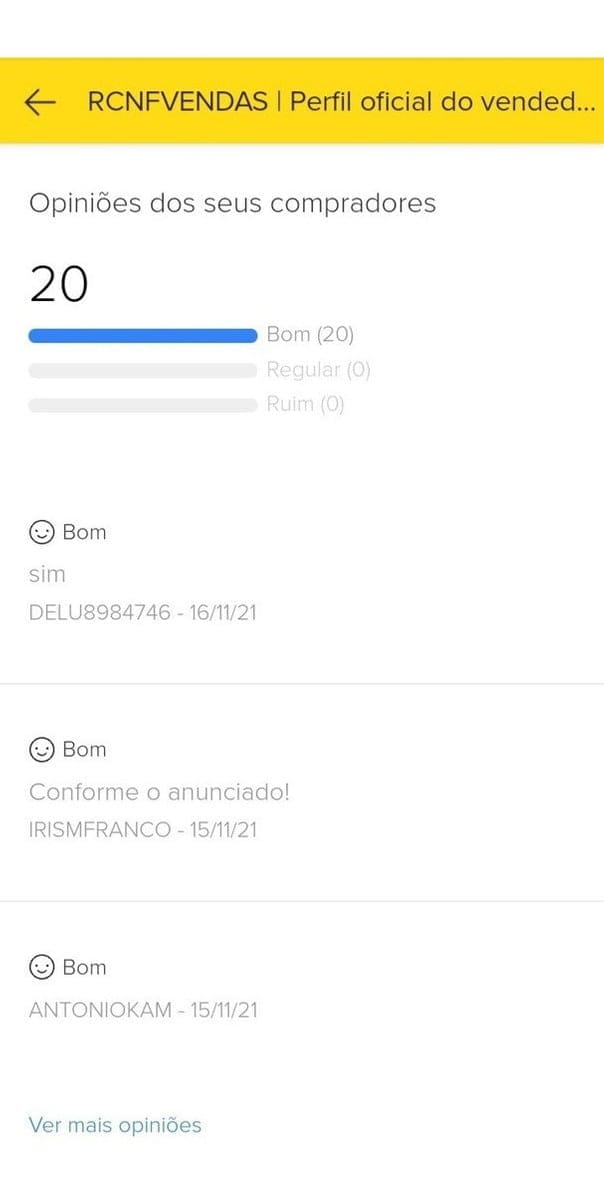Click reviewer DELU8984746 dated 16/11/21
This screenshot has height=1200, width=604.
point(143,612)
